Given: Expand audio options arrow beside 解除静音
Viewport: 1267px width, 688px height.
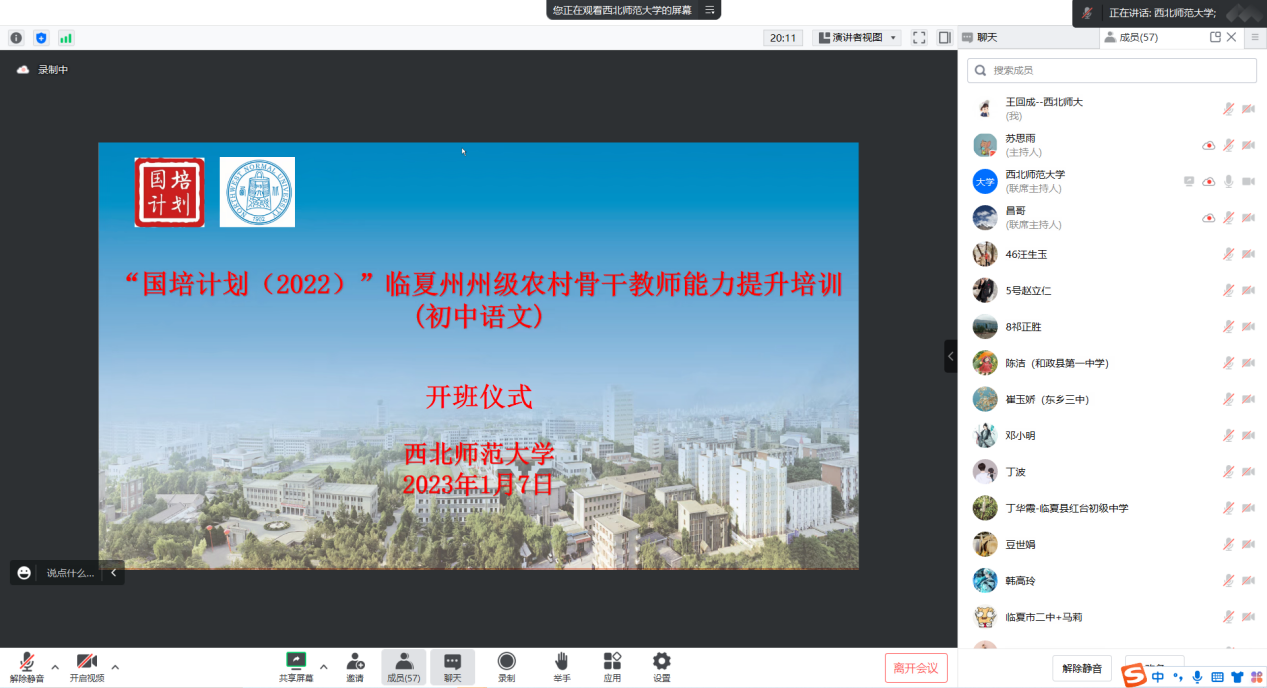Looking at the screenshot, I should [55, 667].
